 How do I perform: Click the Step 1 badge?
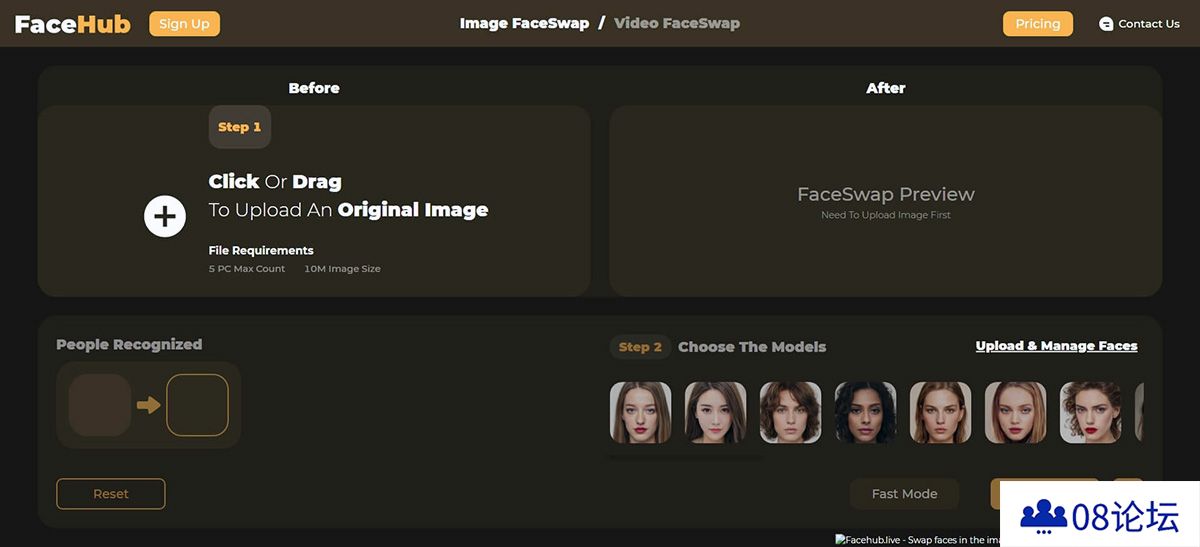[240, 127]
